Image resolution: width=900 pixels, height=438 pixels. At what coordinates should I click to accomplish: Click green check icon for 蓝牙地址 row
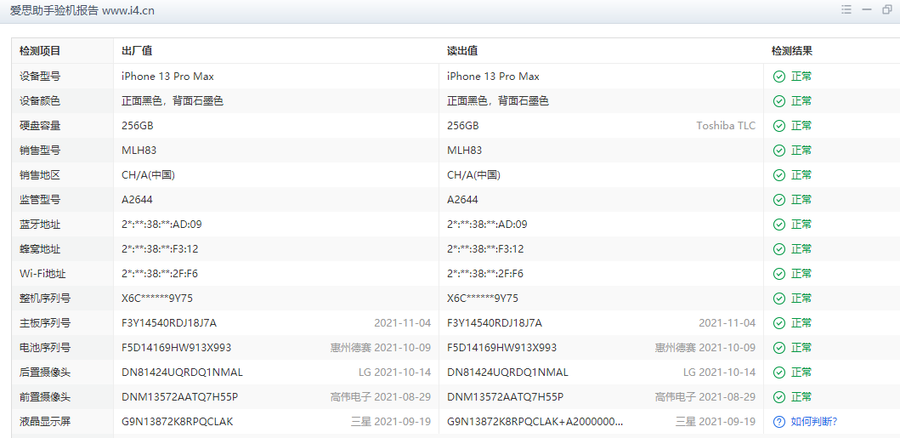[x=779, y=224]
